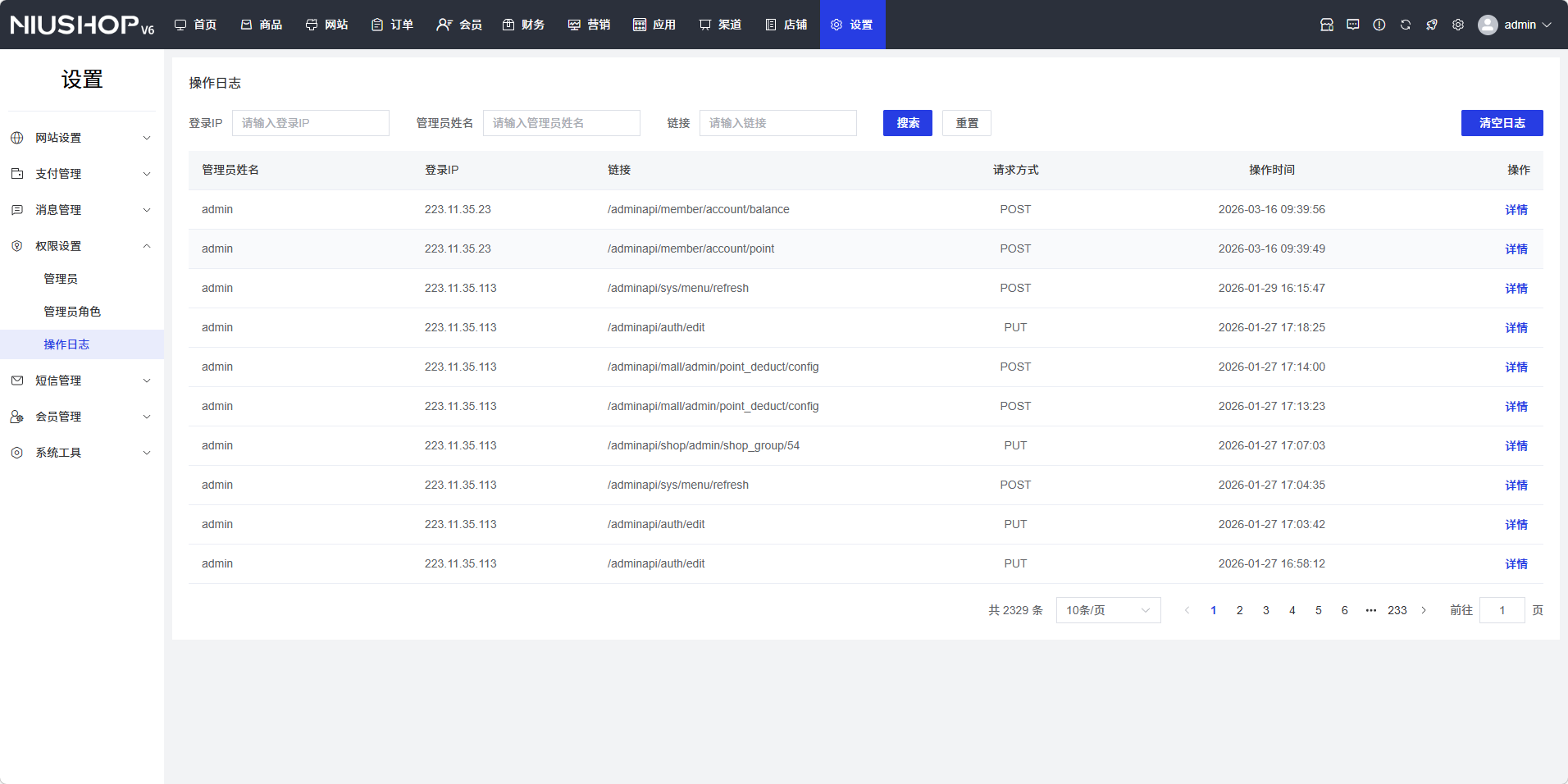Image resolution: width=1568 pixels, height=784 pixels.
Task: Click the 清空日志 button
Action: pos(1502,123)
